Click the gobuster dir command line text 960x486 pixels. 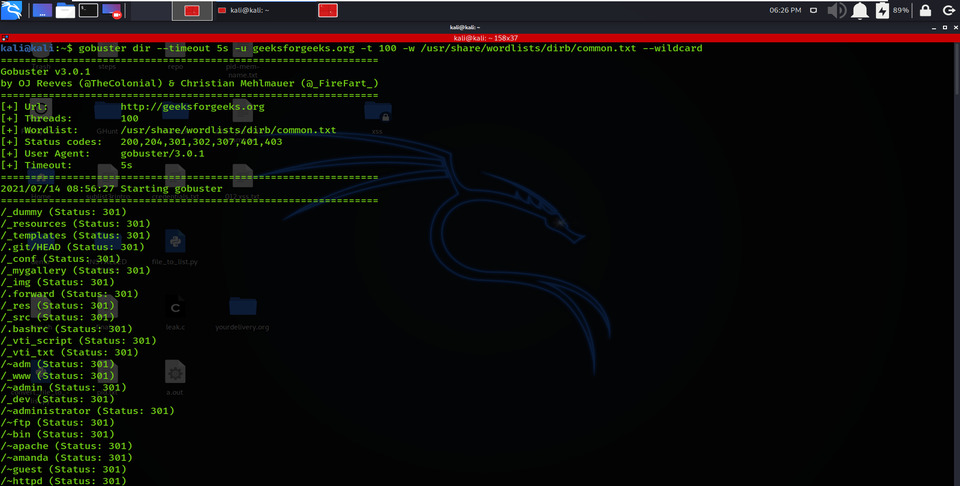[391, 48]
